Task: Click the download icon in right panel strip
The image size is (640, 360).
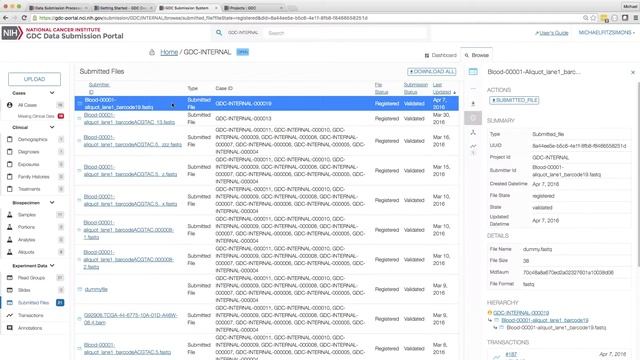Action: tap(473, 104)
